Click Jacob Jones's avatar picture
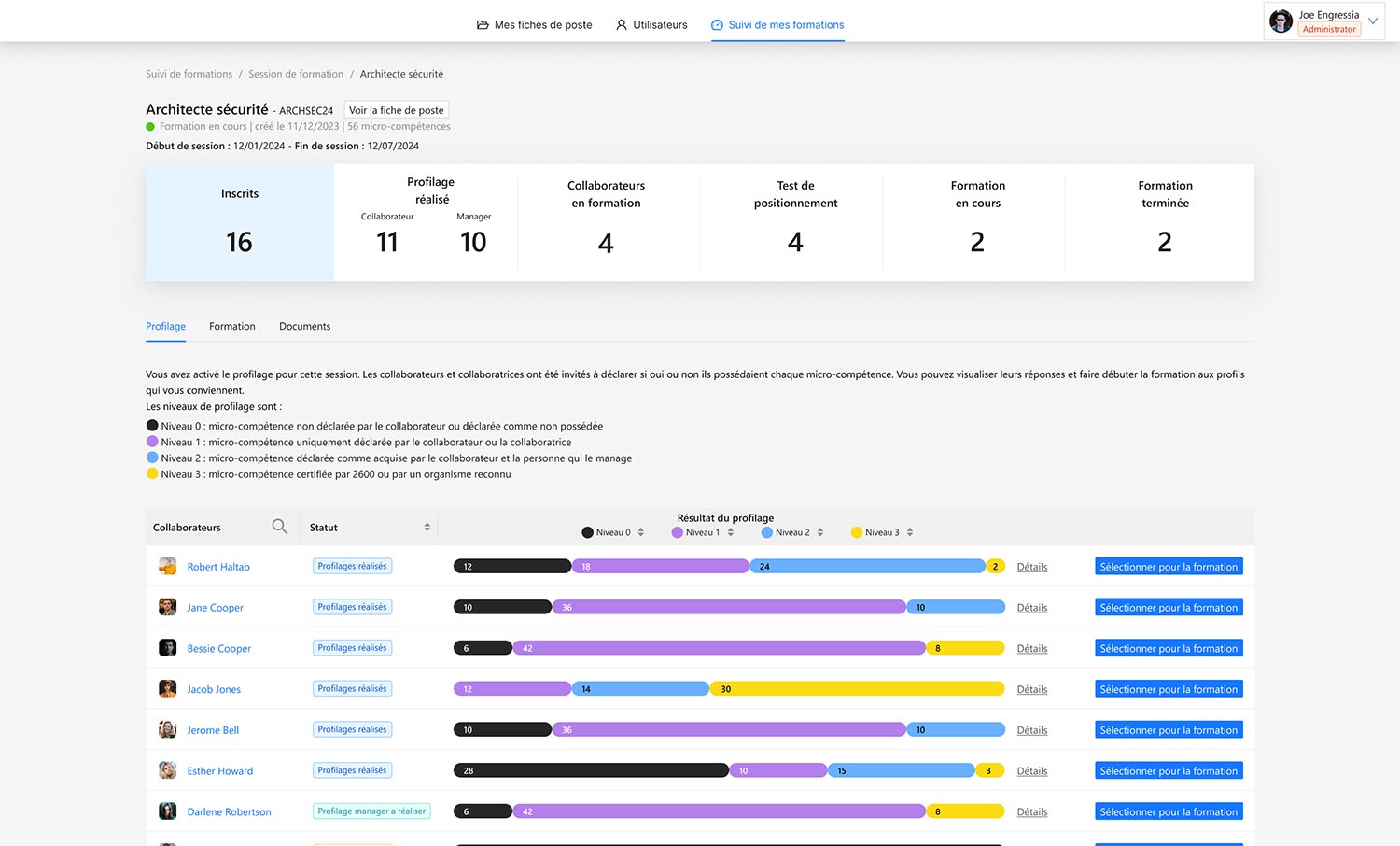1400x846 pixels. [x=168, y=689]
